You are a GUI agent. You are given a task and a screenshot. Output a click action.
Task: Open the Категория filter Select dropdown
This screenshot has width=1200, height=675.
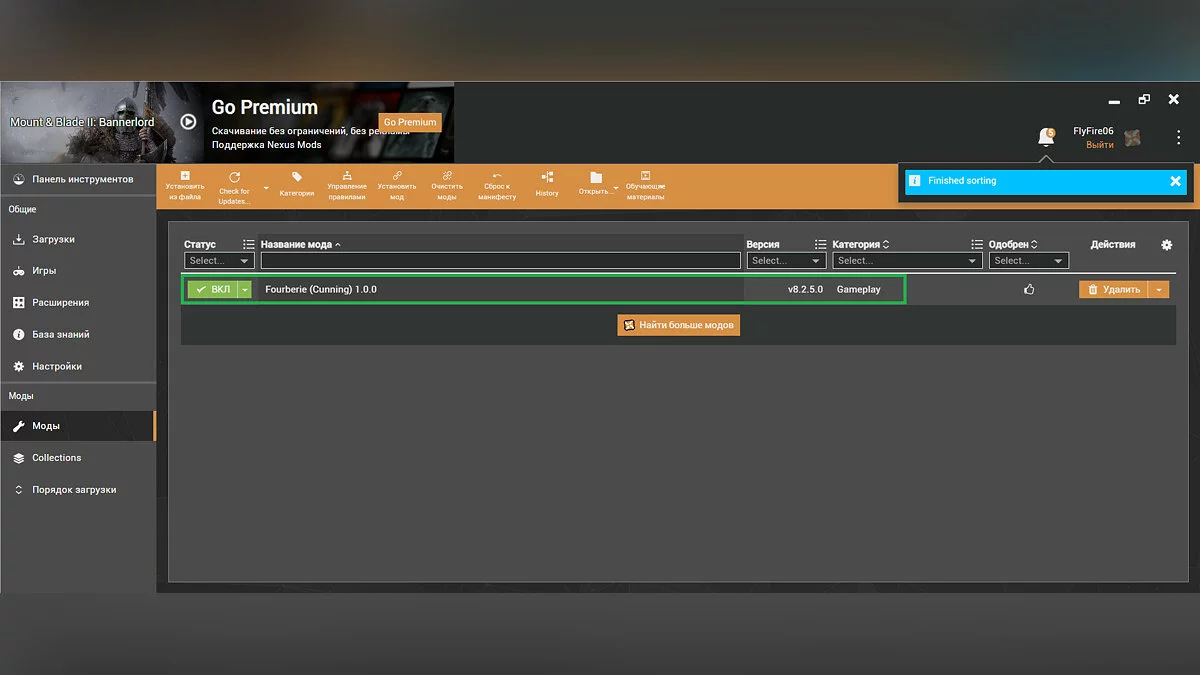pos(907,260)
